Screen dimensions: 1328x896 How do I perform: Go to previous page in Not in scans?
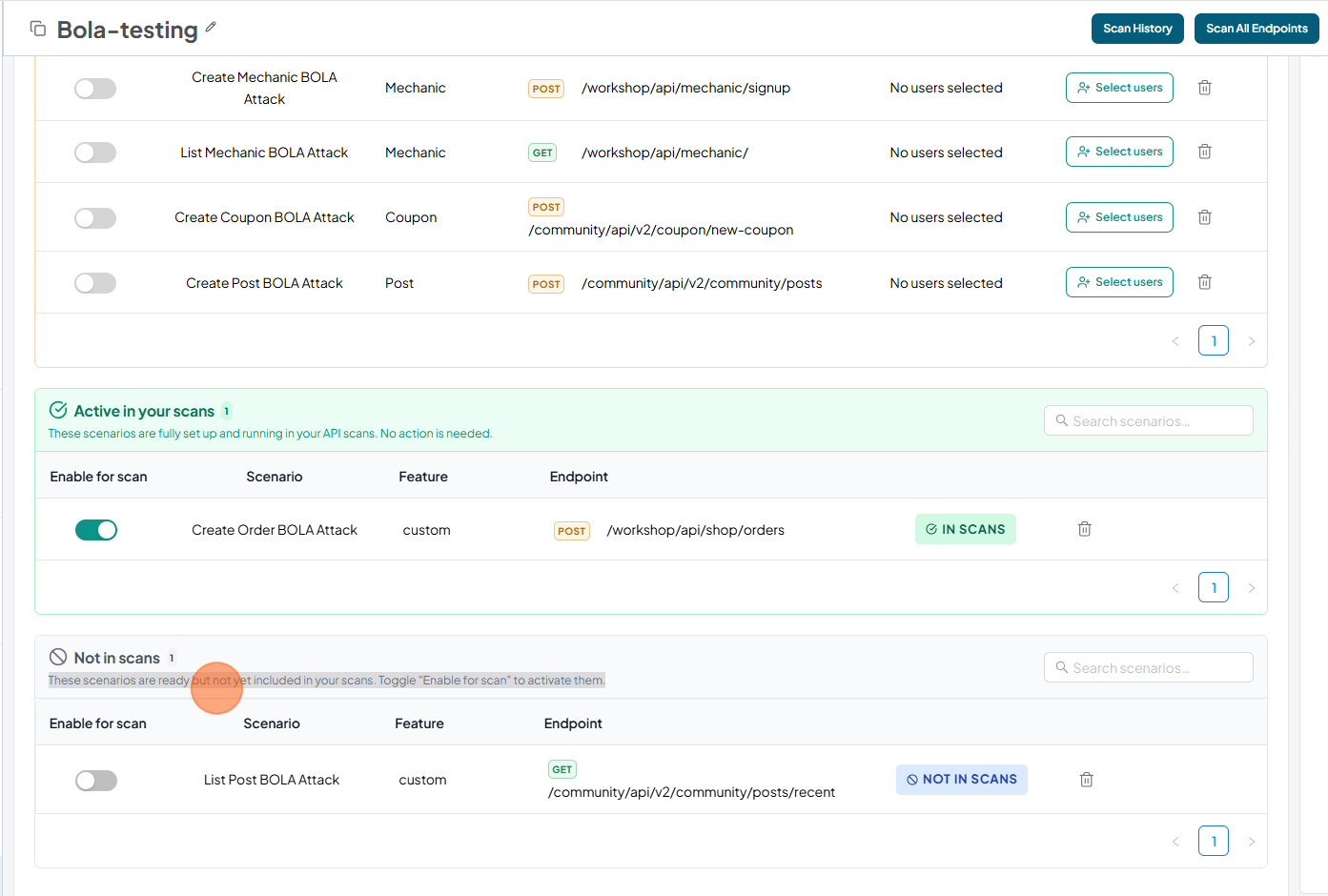click(x=1175, y=842)
